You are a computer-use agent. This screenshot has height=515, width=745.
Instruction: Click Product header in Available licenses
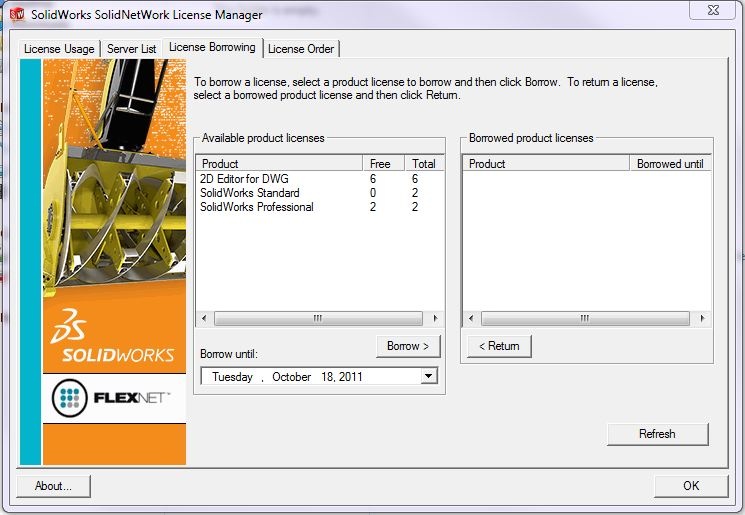279,163
